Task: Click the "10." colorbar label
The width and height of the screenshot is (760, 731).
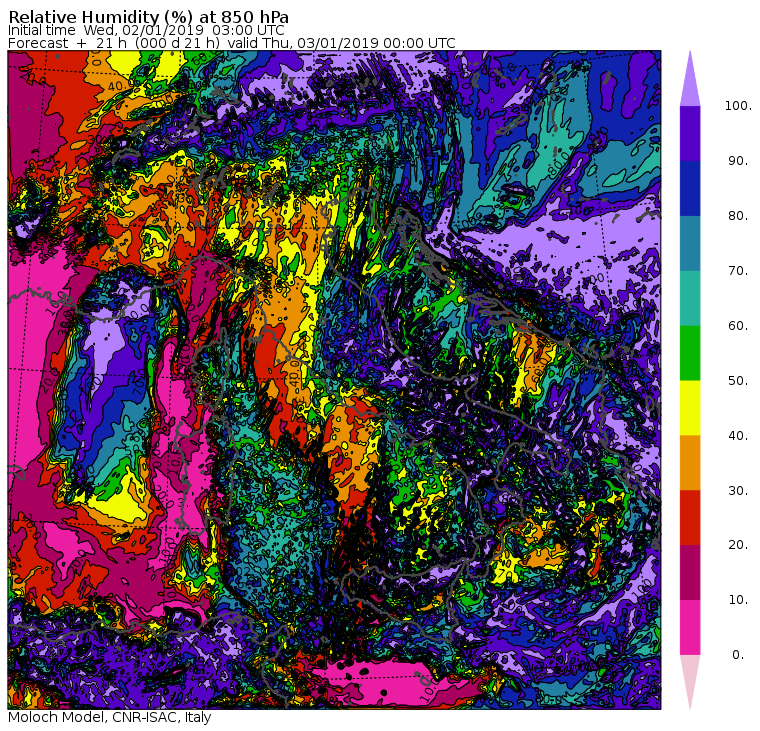Action: (x=738, y=600)
